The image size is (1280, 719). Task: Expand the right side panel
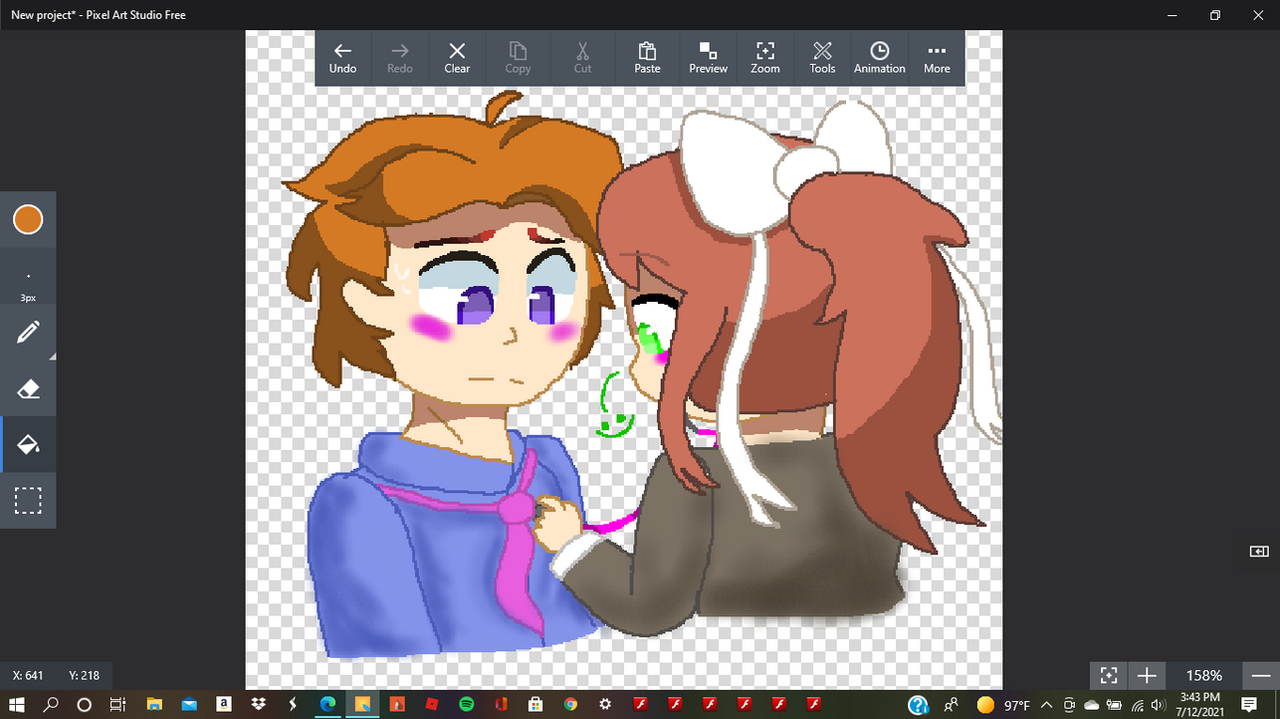point(1259,551)
